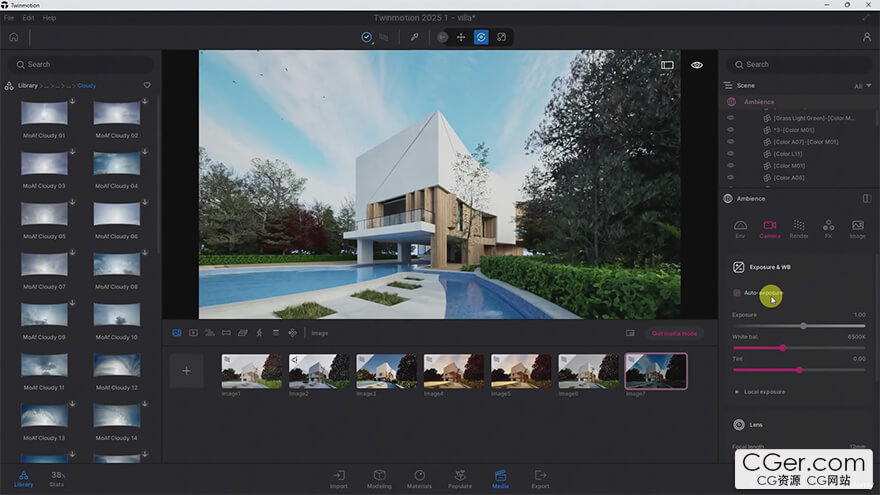Open the Render ambience settings icon
This screenshot has width=880, height=495.
[799, 227]
